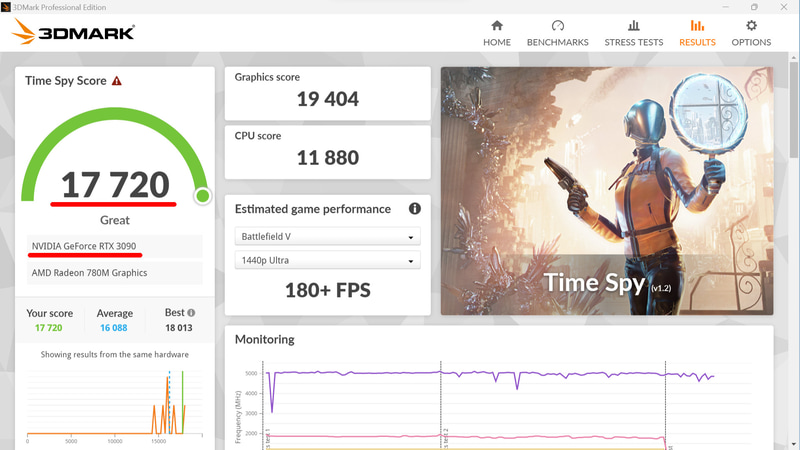The image size is (800, 450).
Task: Click the NVIDIA GeForce RTX 3090 entry
Action: pyautogui.click(x=115, y=246)
